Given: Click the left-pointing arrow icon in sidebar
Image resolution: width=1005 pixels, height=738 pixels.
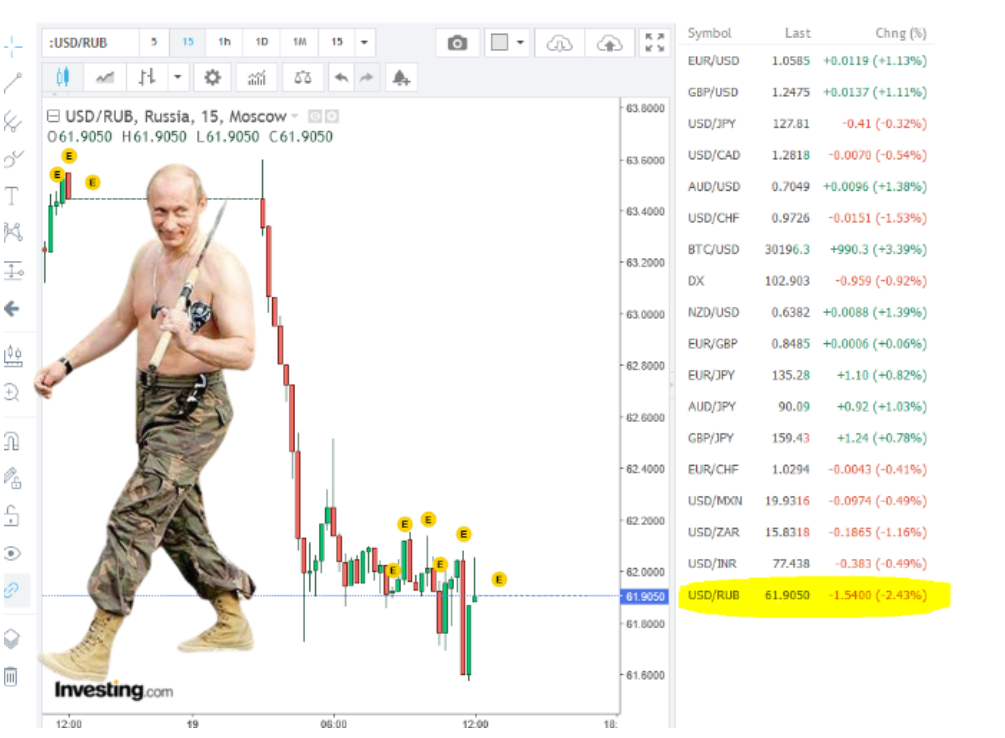Looking at the screenshot, I should [12, 309].
